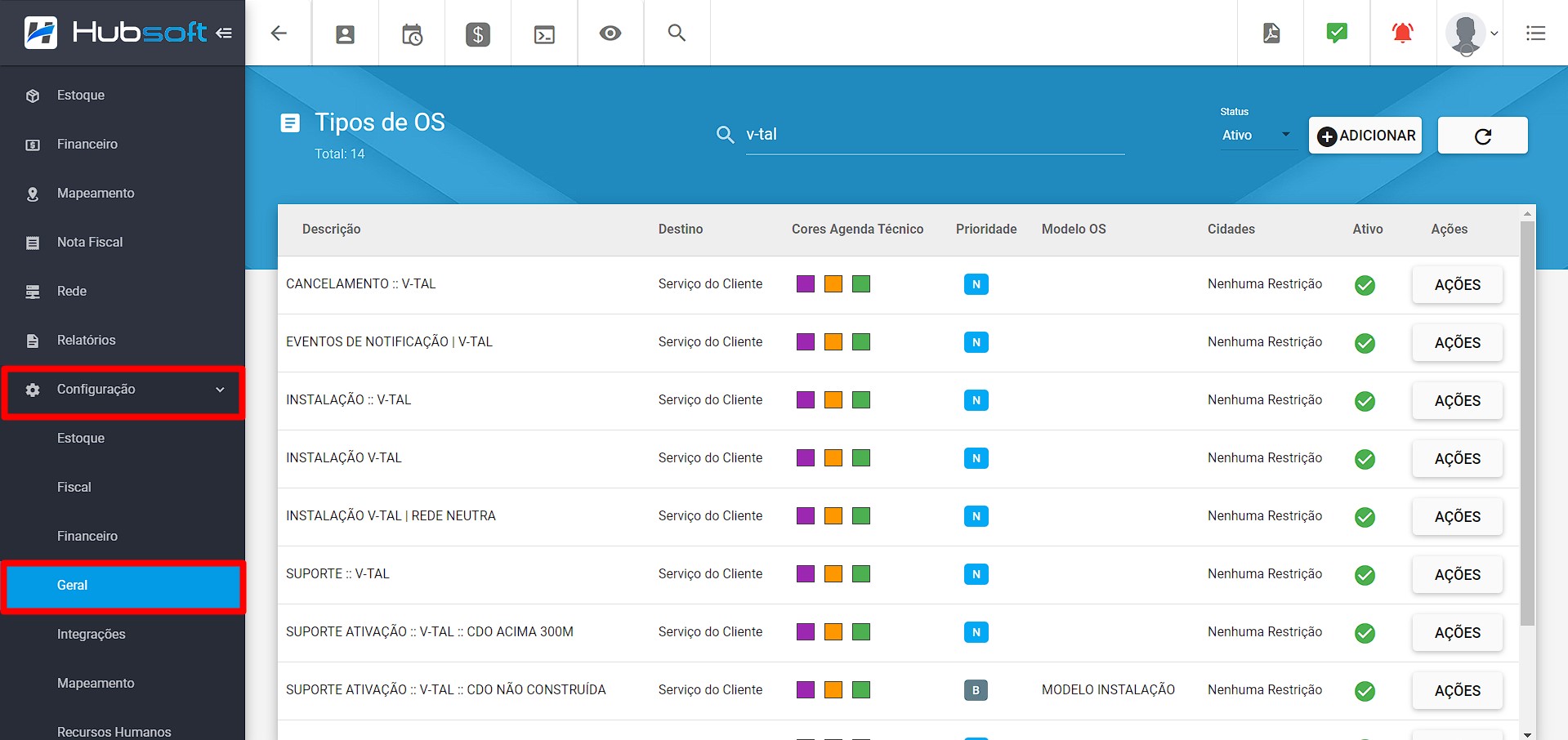1568x740 pixels.
Task: Open the PDF document icon at top right
Action: pos(1271,33)
